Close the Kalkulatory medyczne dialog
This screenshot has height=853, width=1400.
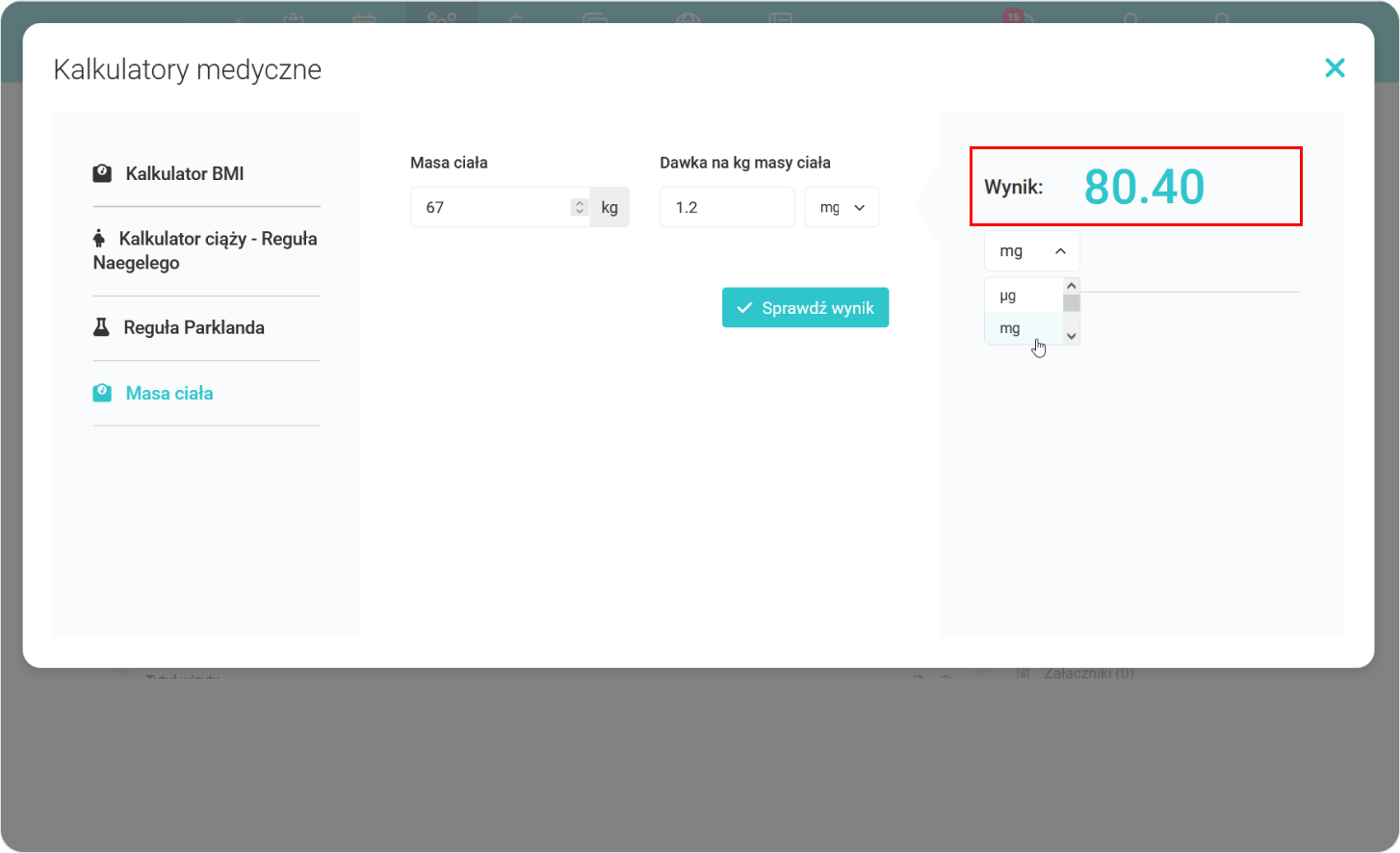click(1335, 67)
